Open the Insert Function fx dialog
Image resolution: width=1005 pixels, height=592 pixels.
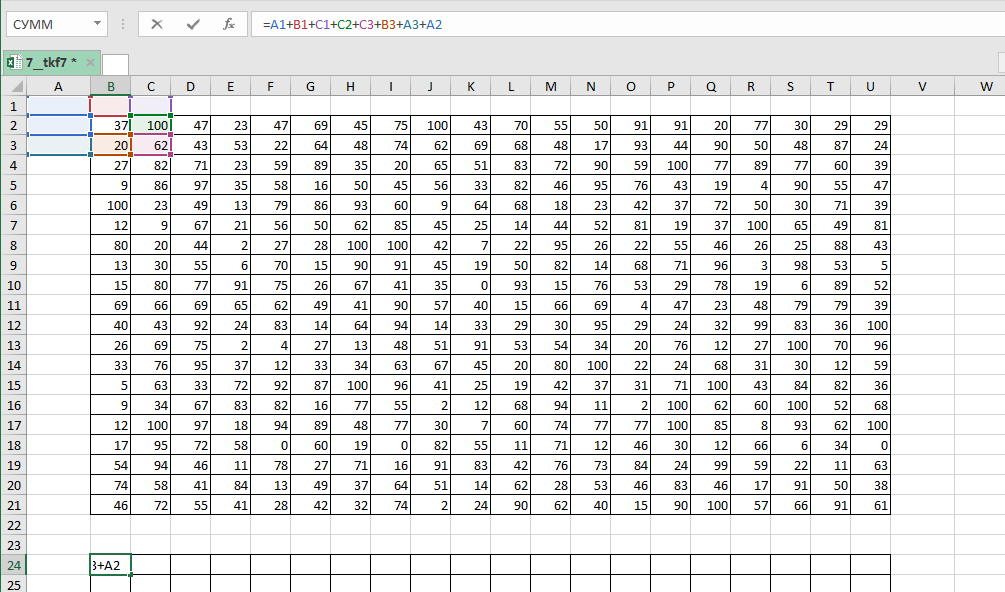tap(229, 24)
